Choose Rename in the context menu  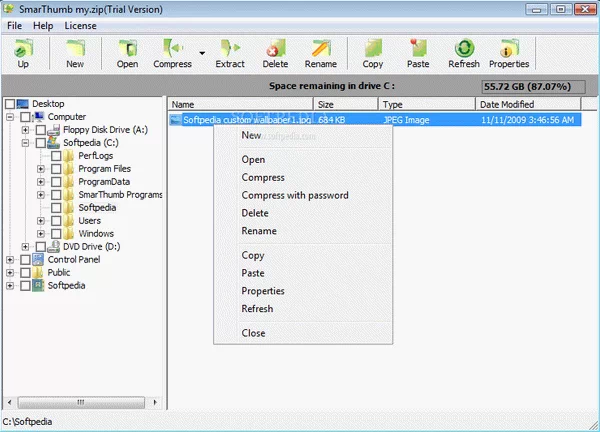(259, 231)
